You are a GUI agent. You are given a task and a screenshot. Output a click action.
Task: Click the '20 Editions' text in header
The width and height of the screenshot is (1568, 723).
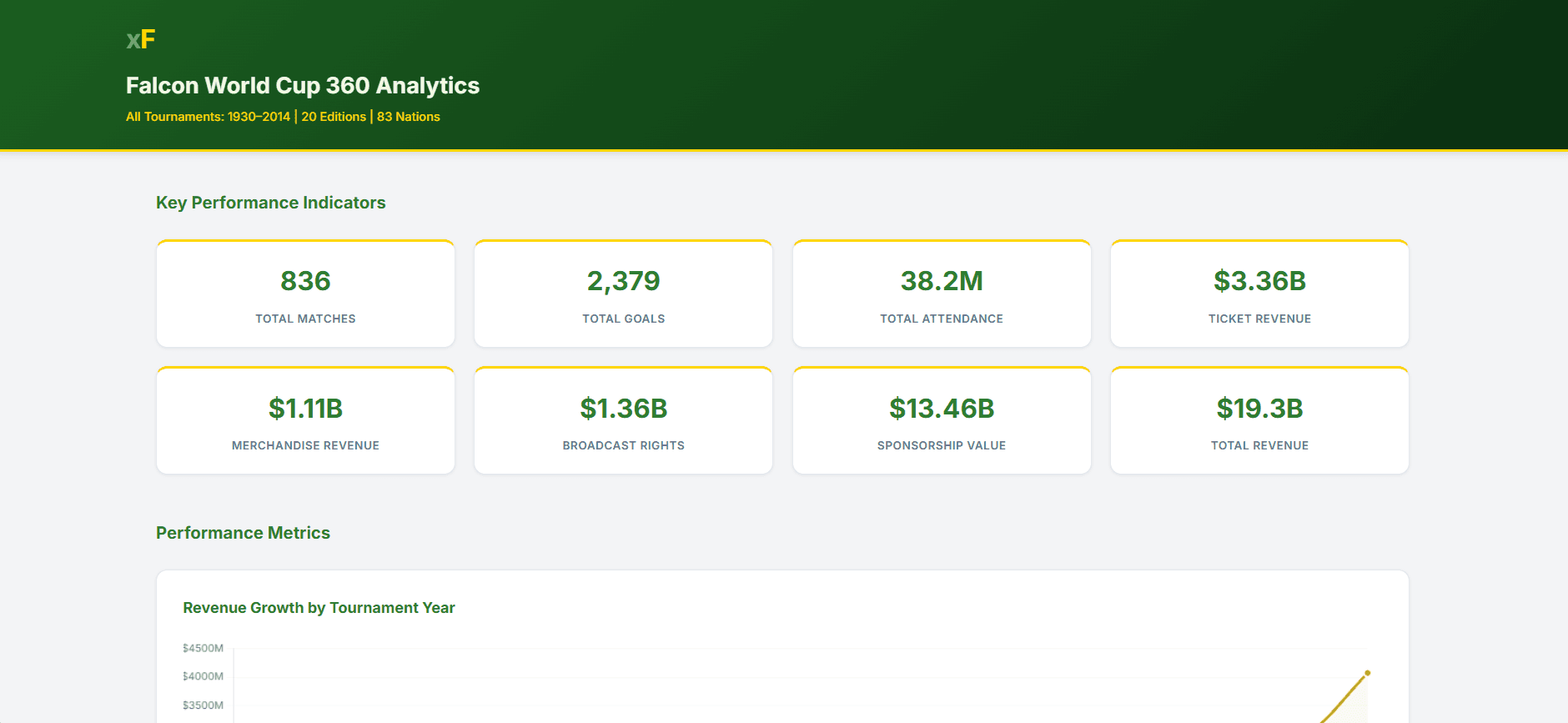point(334,117)
